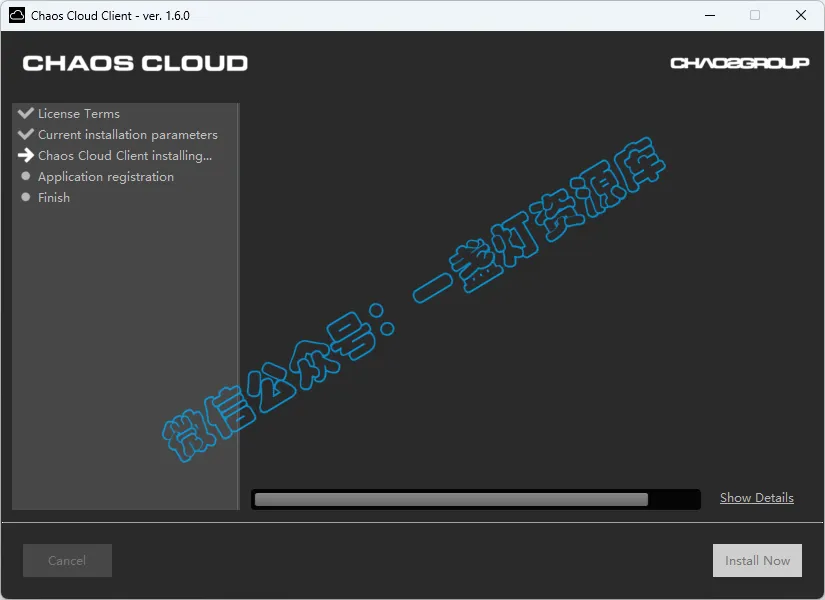
Task: Click the Show Details link
Action: tap(757, 498)
